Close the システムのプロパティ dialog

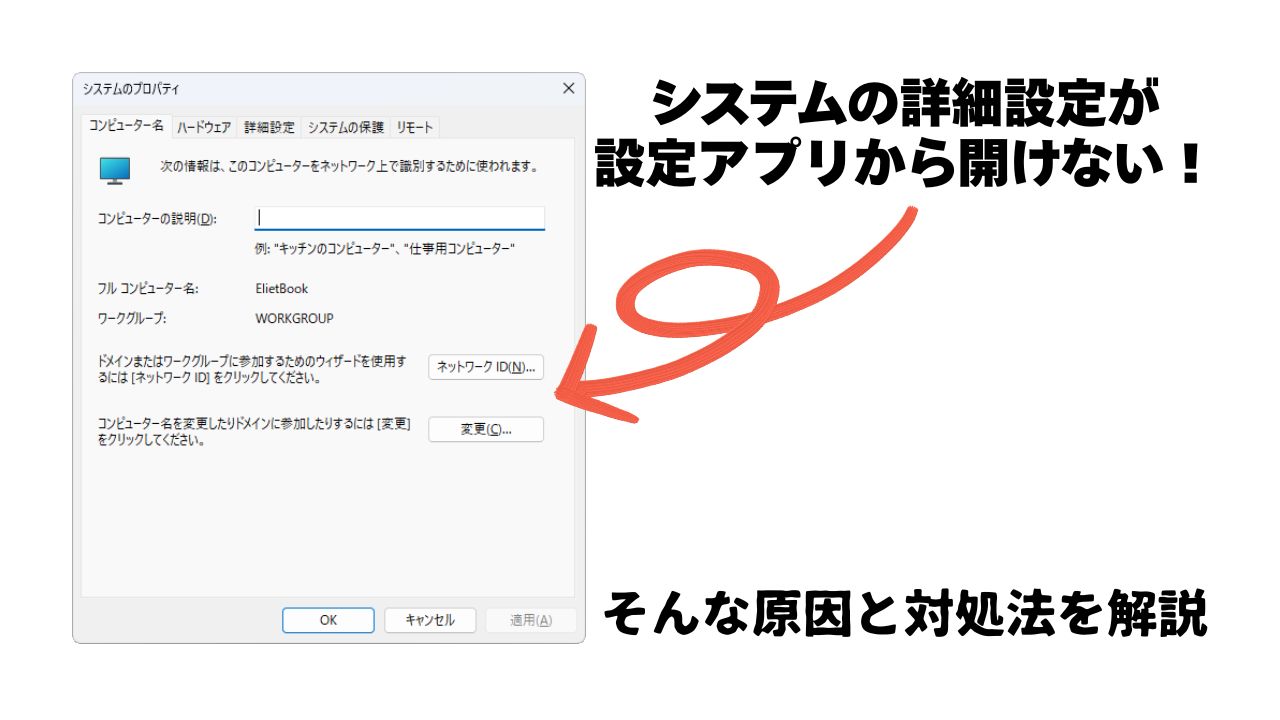(568, 89)
